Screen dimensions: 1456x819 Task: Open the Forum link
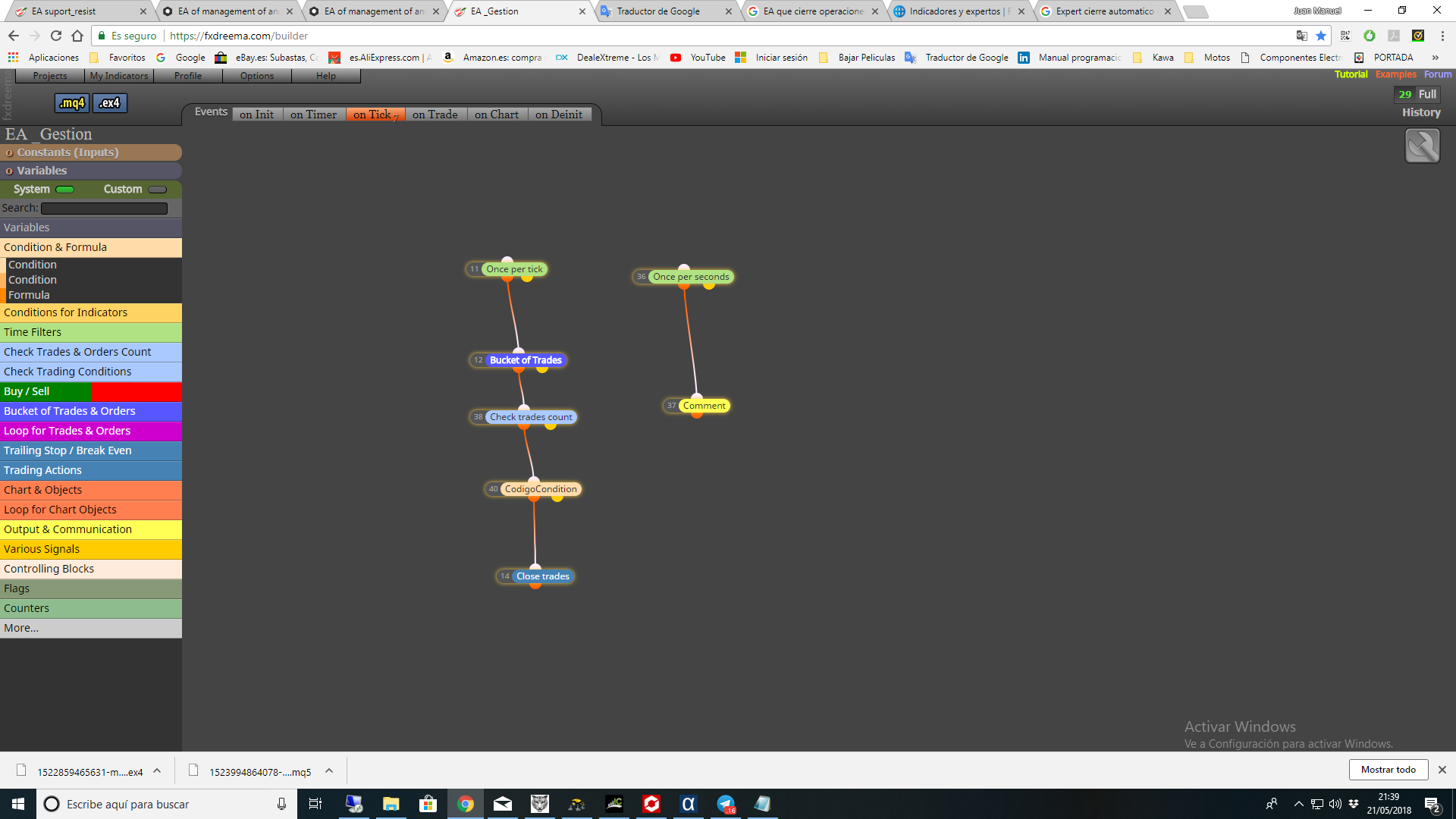[1438, 74]
